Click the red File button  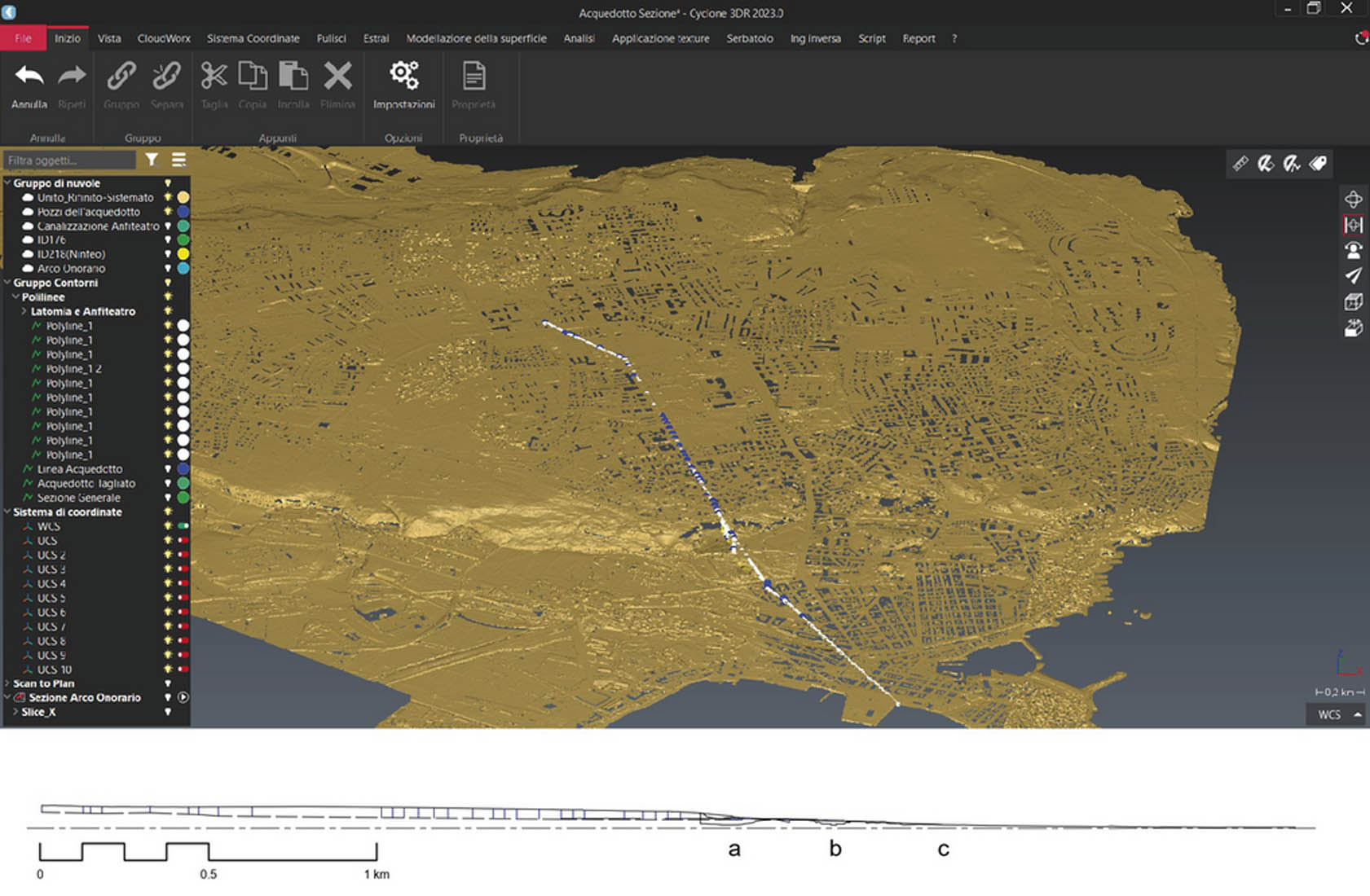tap(23, 38)
